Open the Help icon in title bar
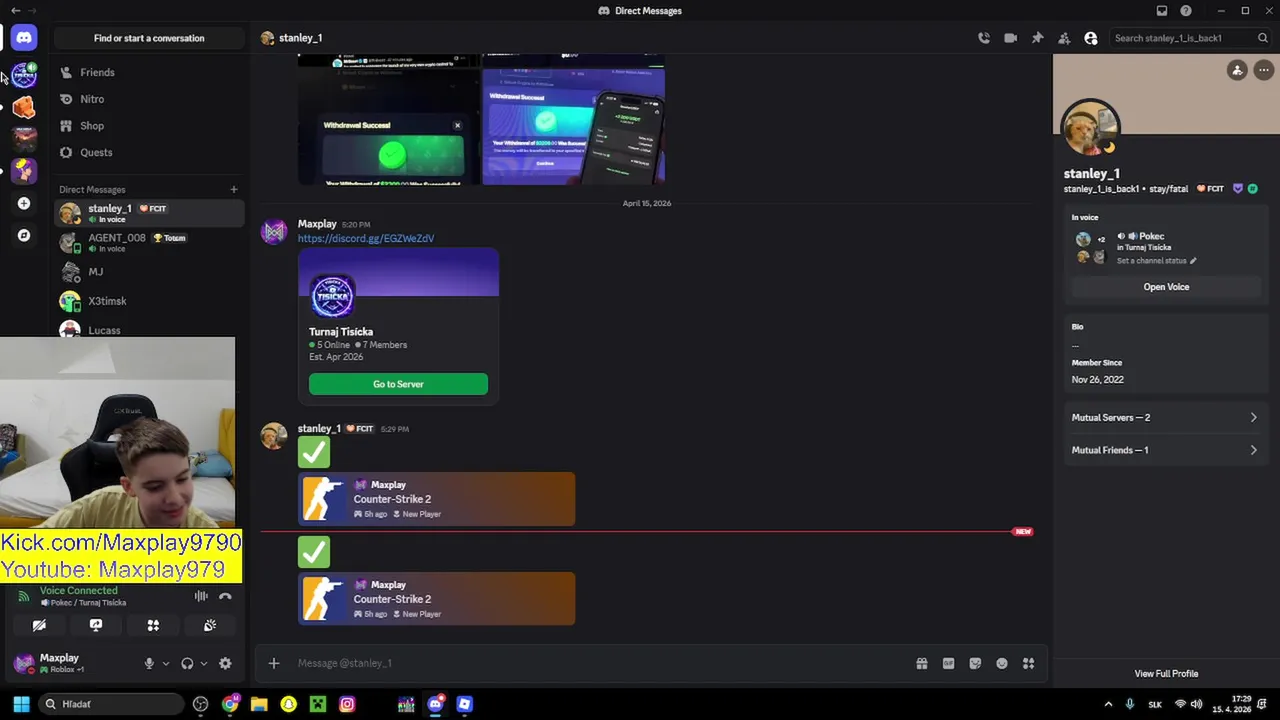The width and height of the screenshot is (1280, 720). (1186, 11)
